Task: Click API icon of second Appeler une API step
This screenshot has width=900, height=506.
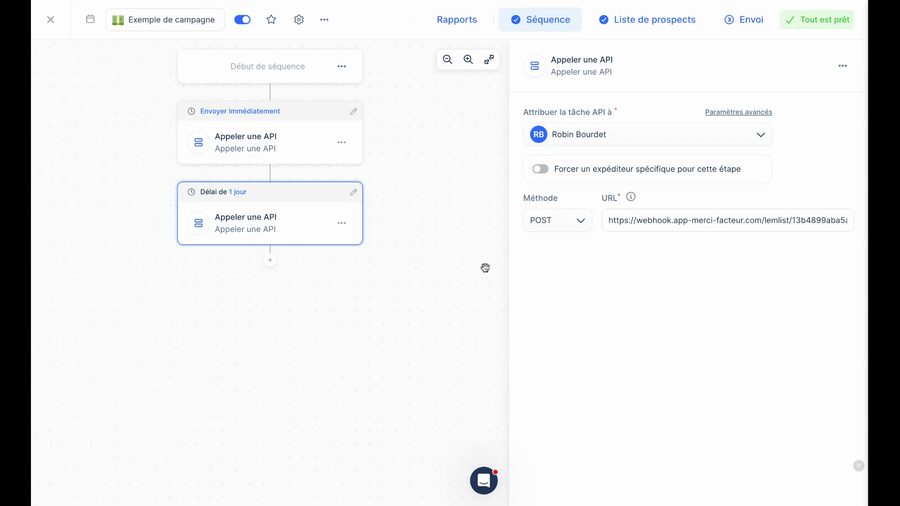Action: [199, 223]
